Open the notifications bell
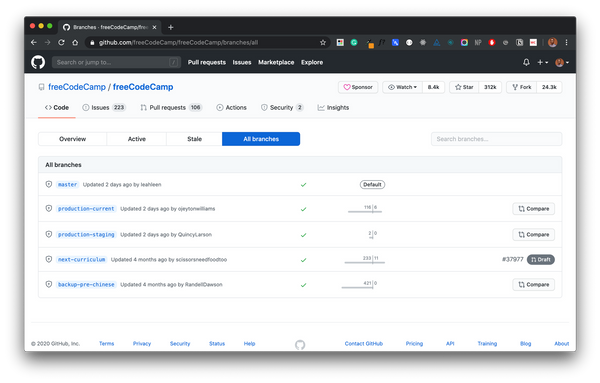The width and height of the screenshot is (600, 383). [526, 62]
